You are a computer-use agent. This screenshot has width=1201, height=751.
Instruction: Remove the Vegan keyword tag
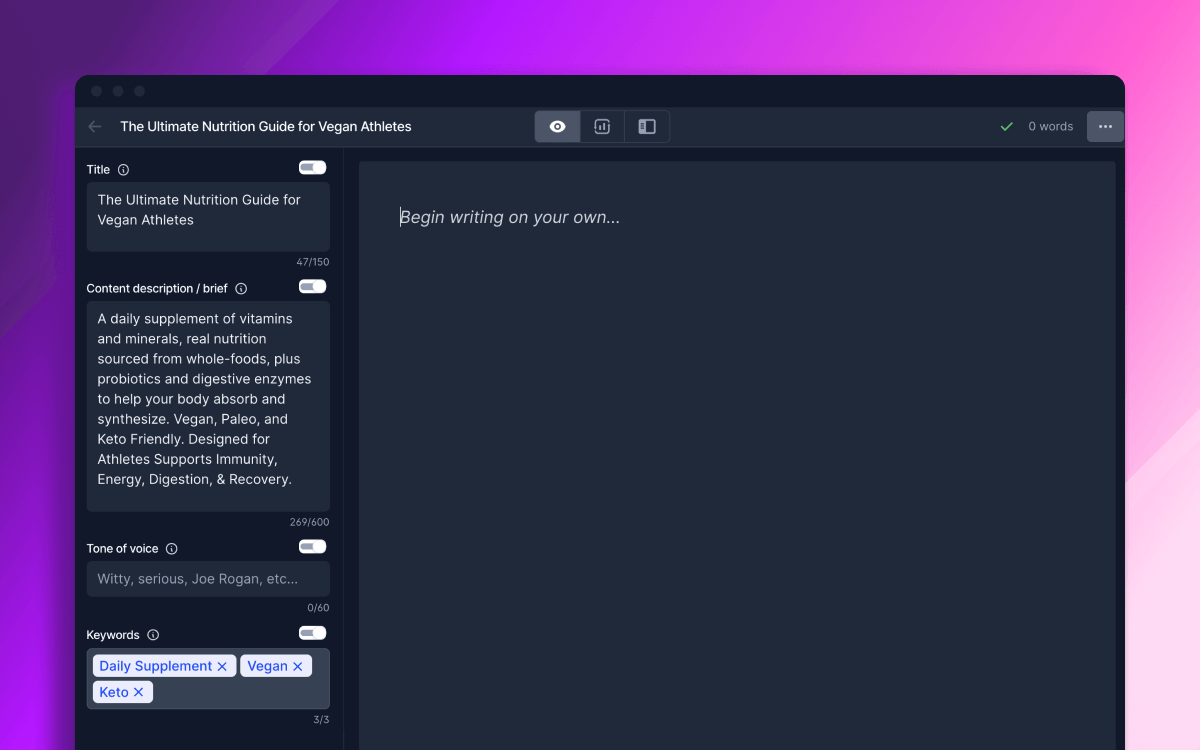pyautogui.click(x=297, y=666)
